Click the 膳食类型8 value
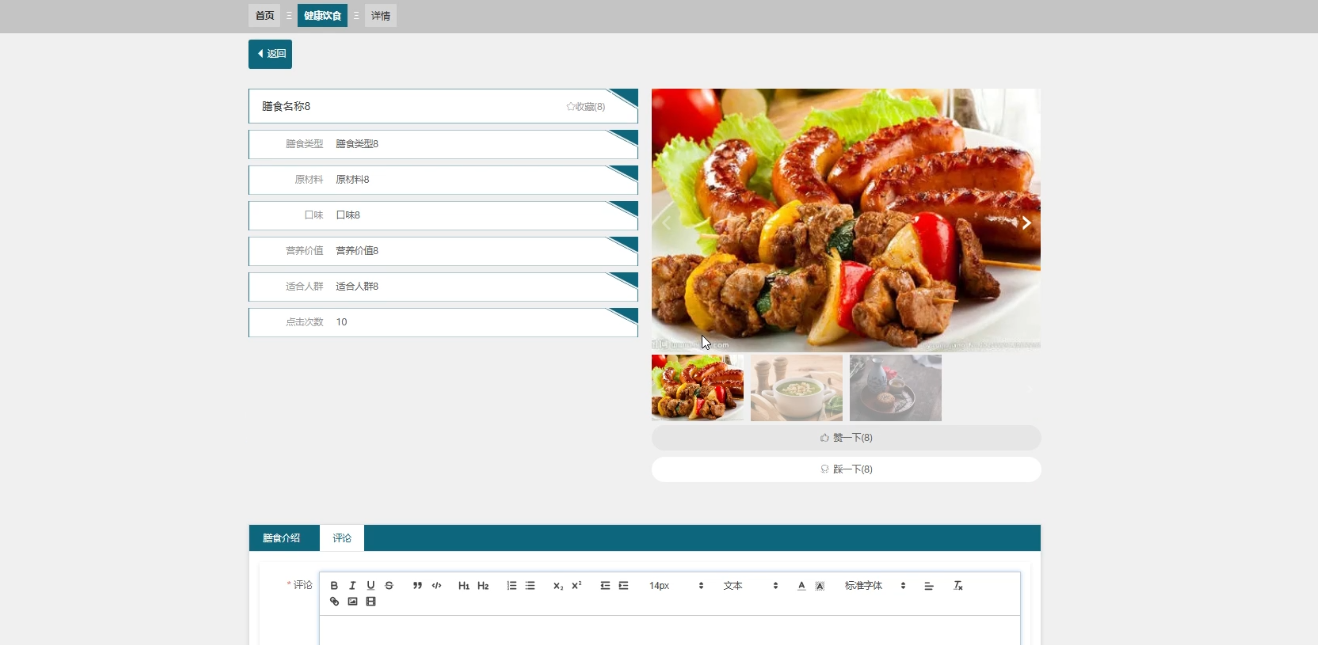 click(357, 144)
